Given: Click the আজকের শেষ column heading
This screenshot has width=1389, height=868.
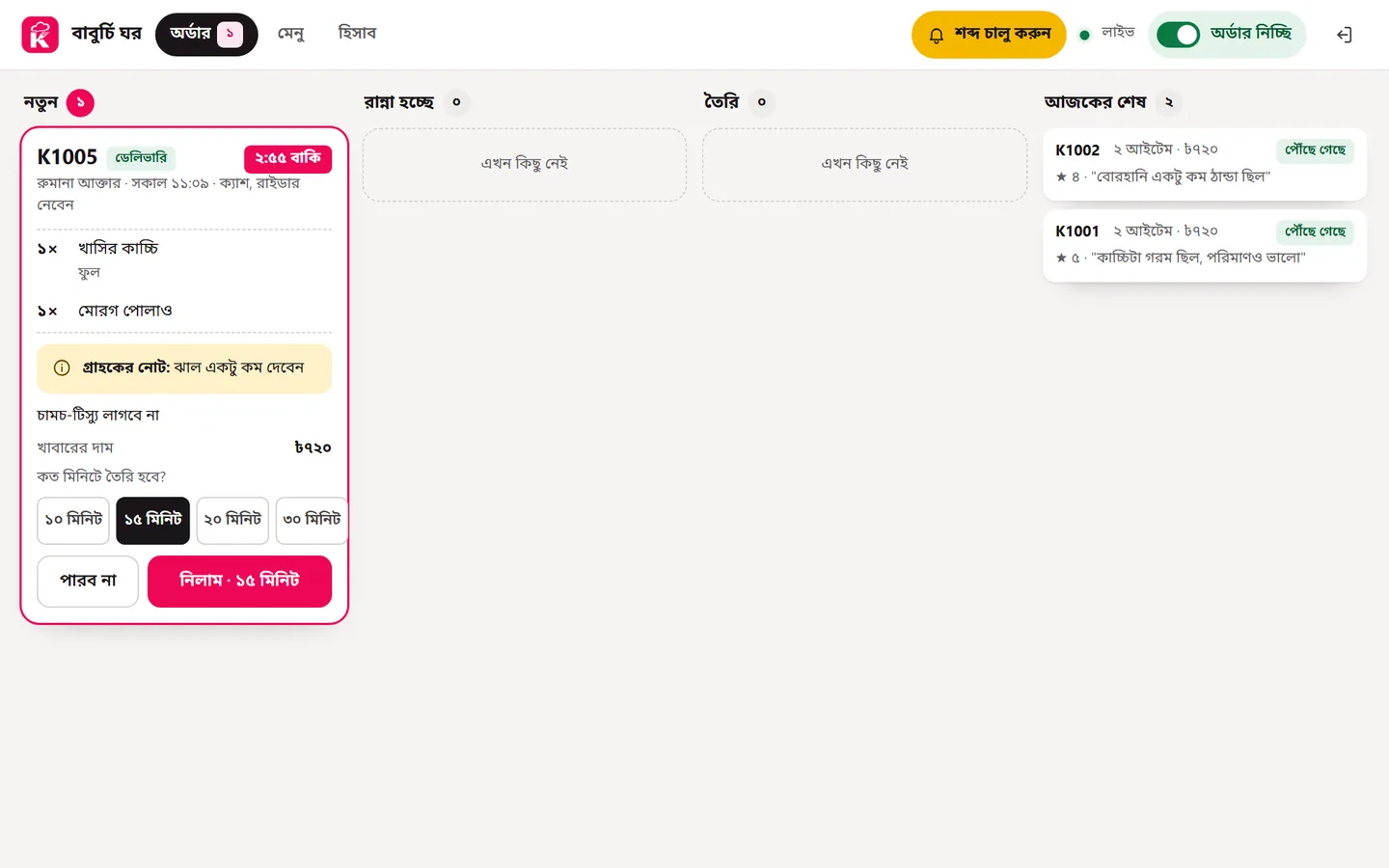Looking at the screenshot, I should click(x=1095, y=102).
